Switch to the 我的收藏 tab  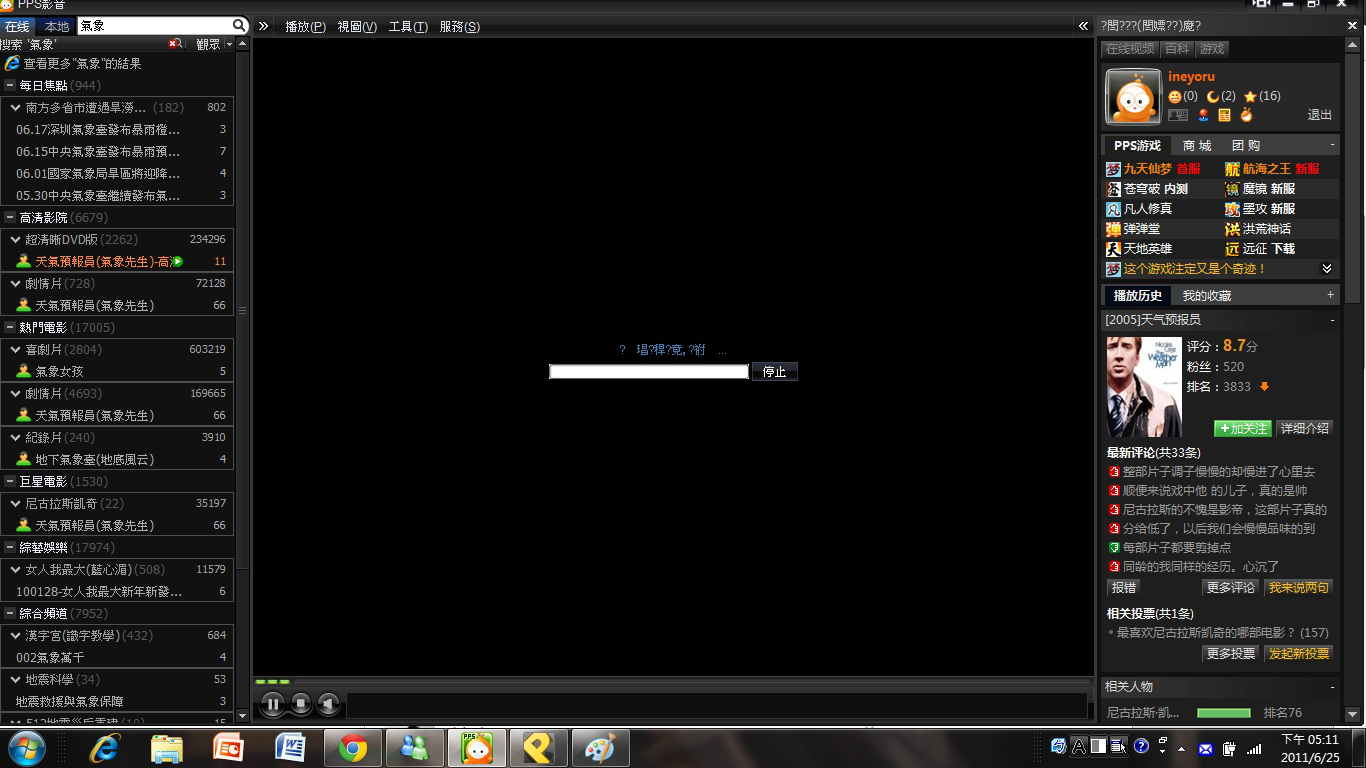coord(1207,296)
